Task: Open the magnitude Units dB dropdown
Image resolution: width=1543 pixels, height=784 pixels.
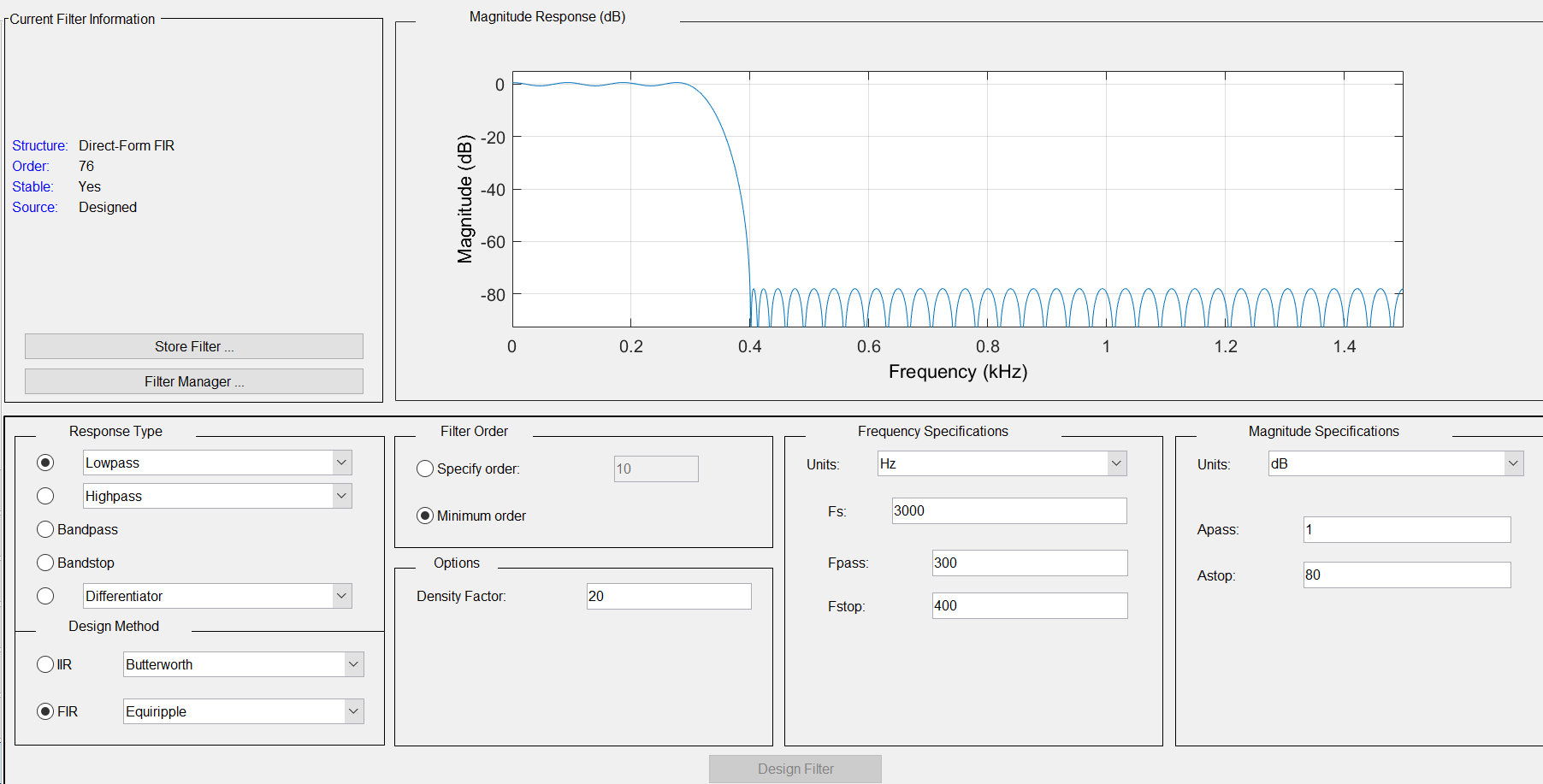Action: pos(1395,463)
